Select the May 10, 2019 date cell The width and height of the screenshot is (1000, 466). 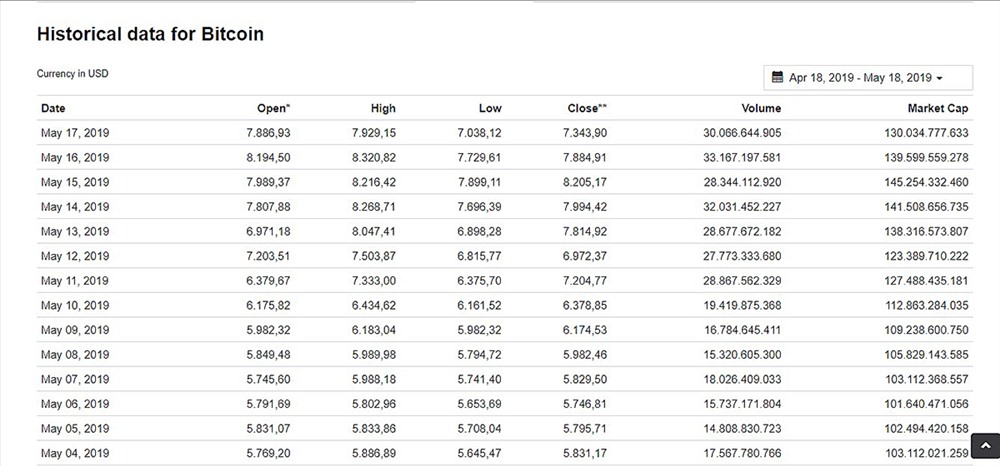[x=75, y=305]
